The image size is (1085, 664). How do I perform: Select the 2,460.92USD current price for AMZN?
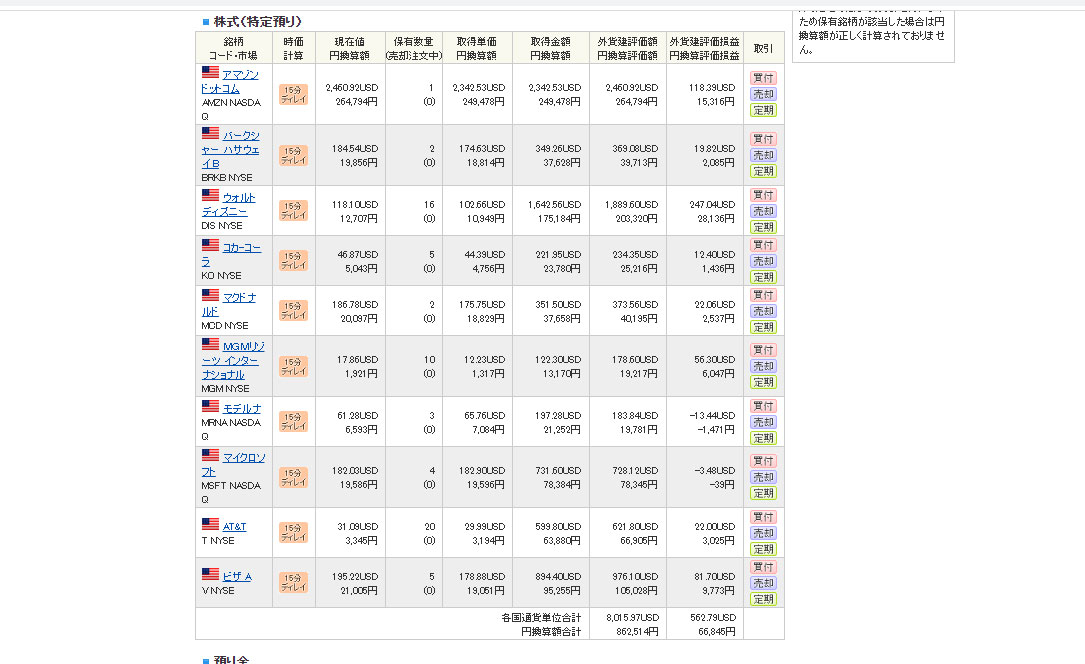[x=352, y=88]
